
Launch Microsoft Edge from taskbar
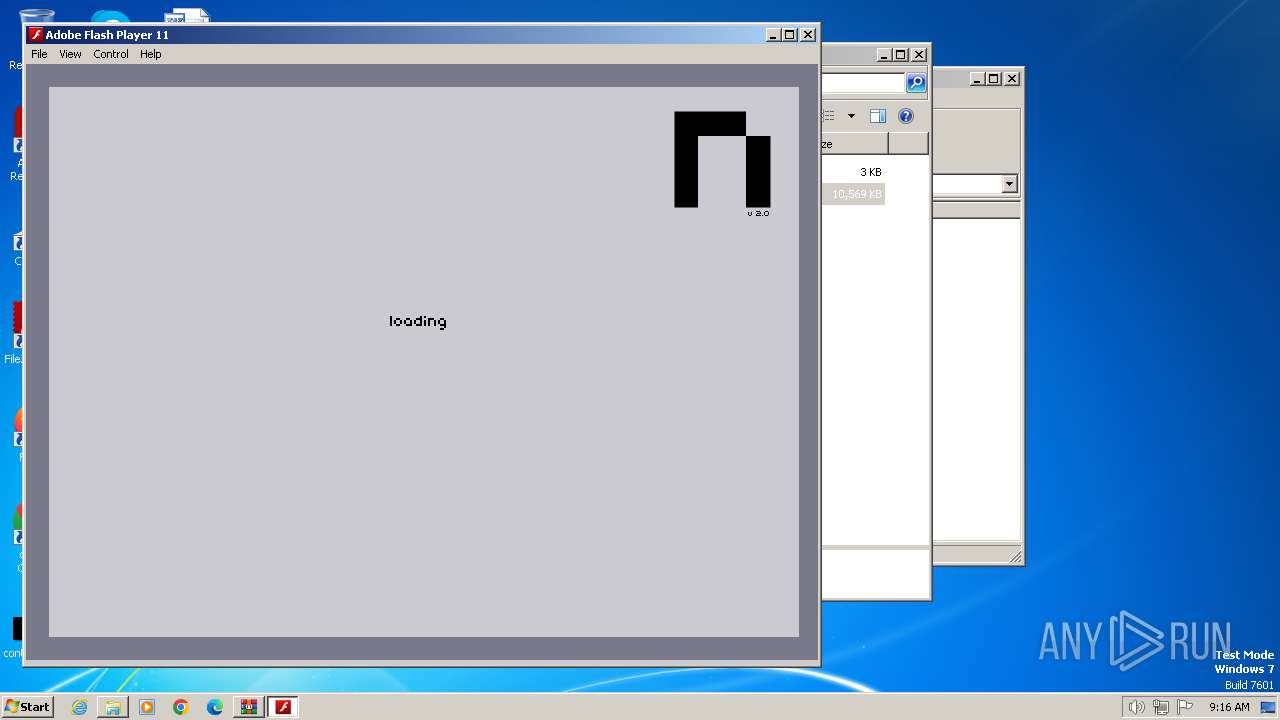[x=215, y=707]
